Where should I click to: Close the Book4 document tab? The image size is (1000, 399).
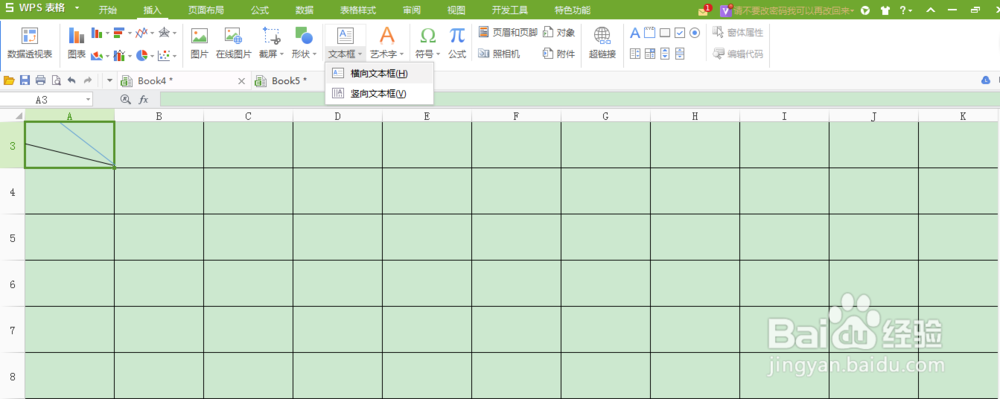coord(241,81)
